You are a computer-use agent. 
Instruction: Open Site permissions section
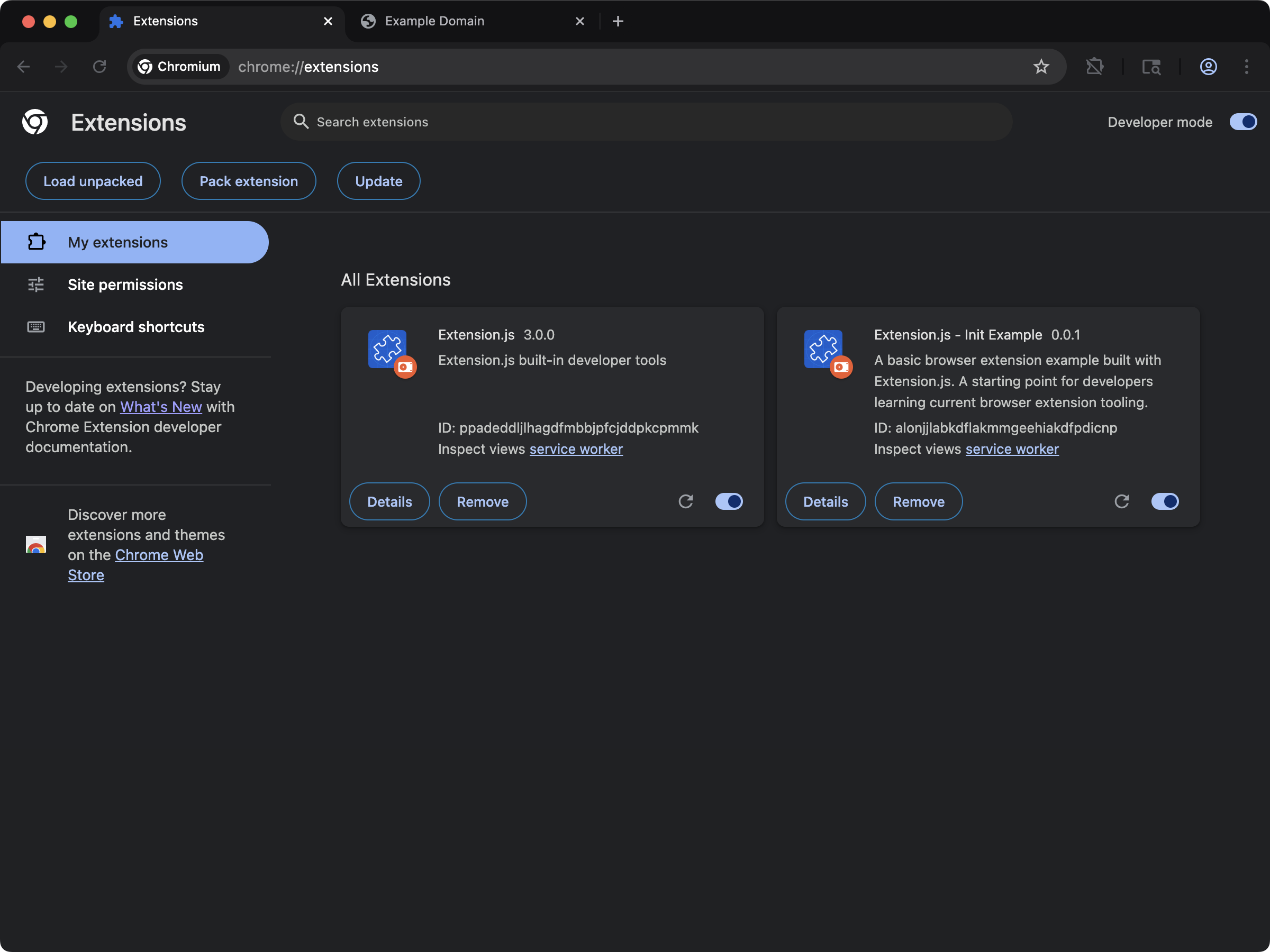[x=134, y=285]
